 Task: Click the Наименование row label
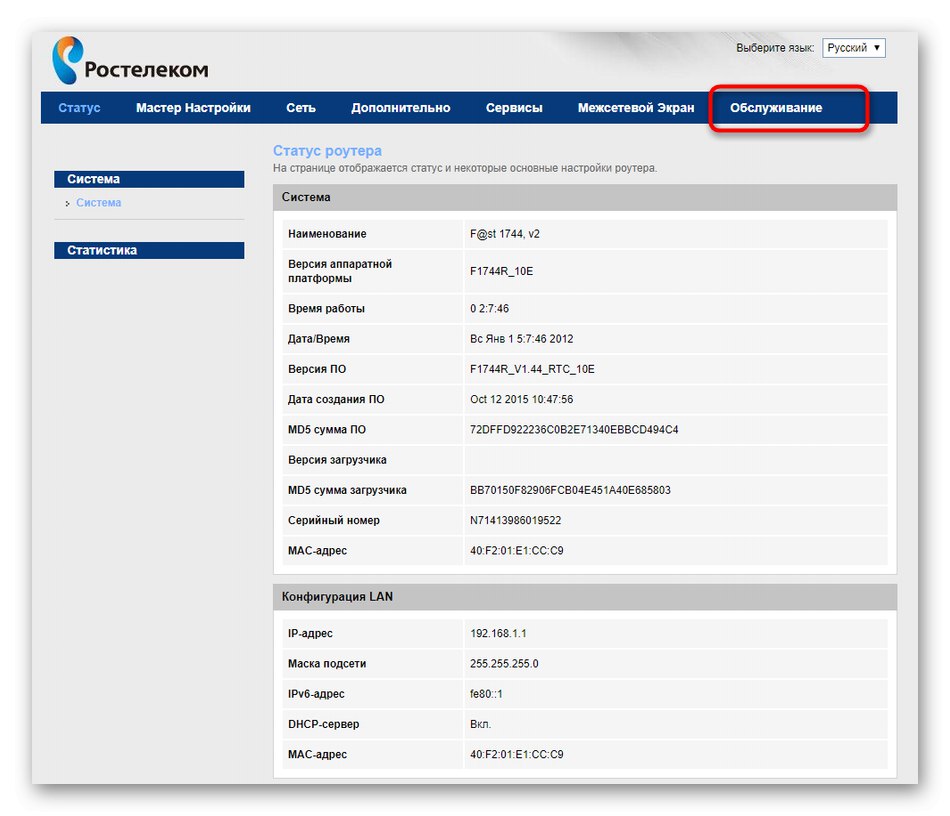click(x=327, y=234)
